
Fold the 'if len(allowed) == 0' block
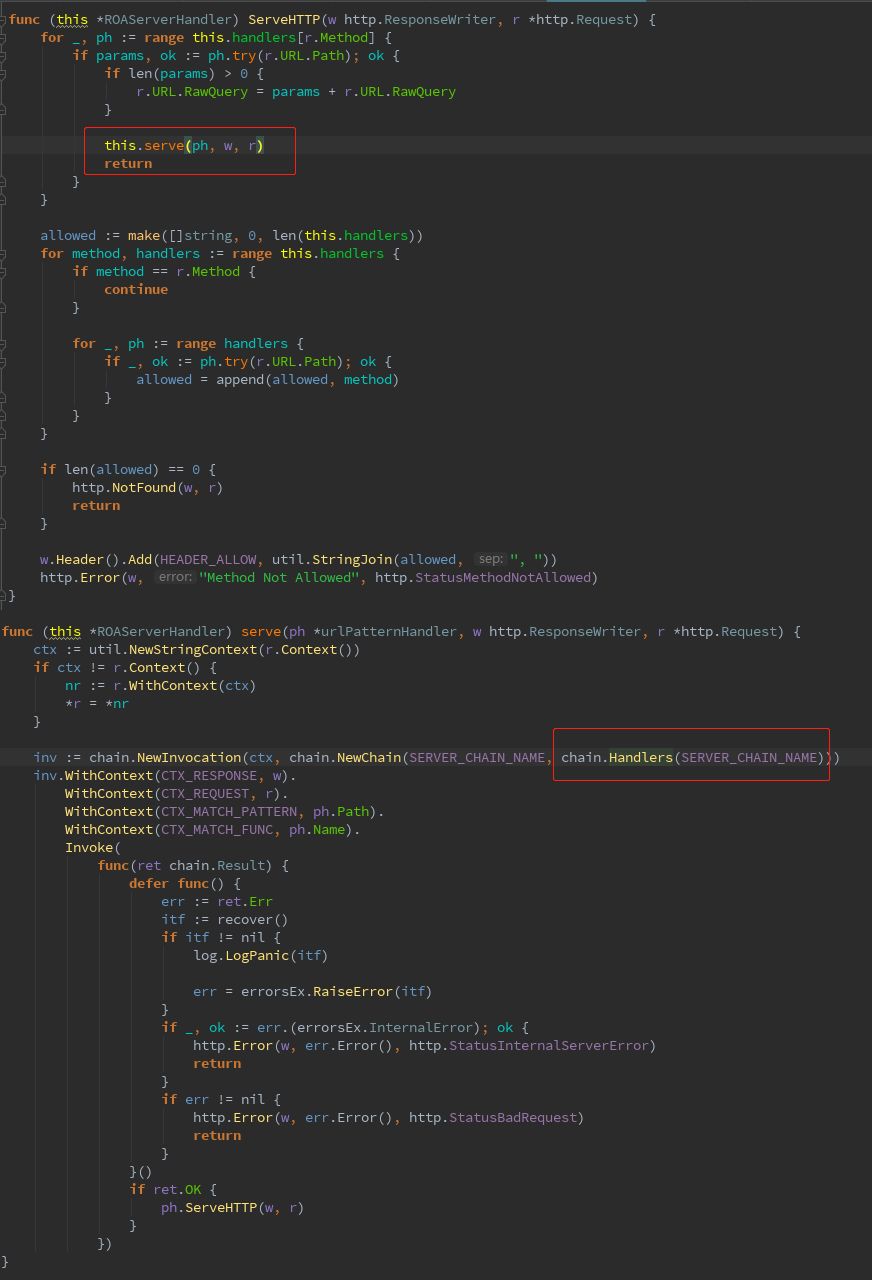point(4,469)
